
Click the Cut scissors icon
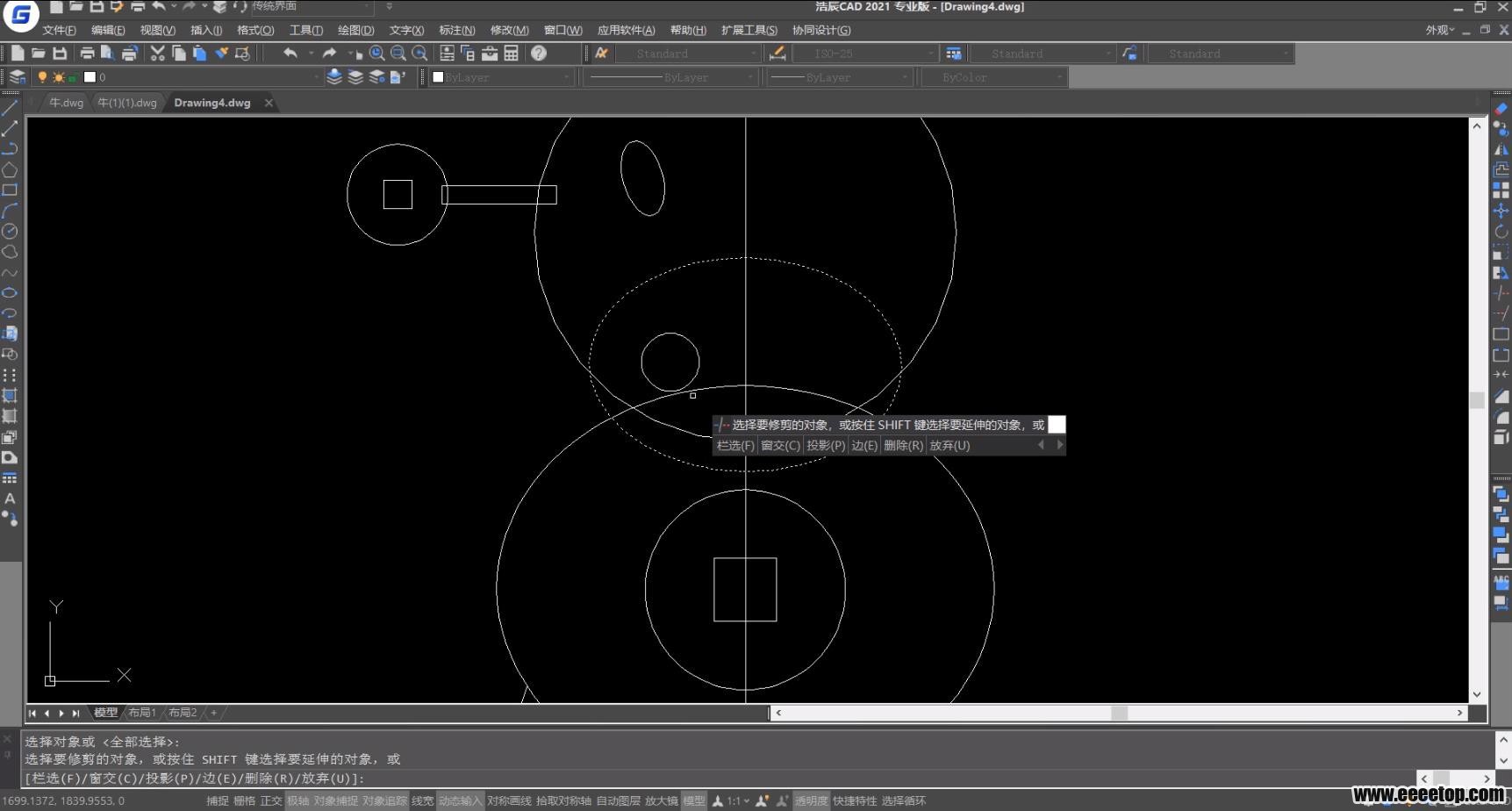click(157, 54)
